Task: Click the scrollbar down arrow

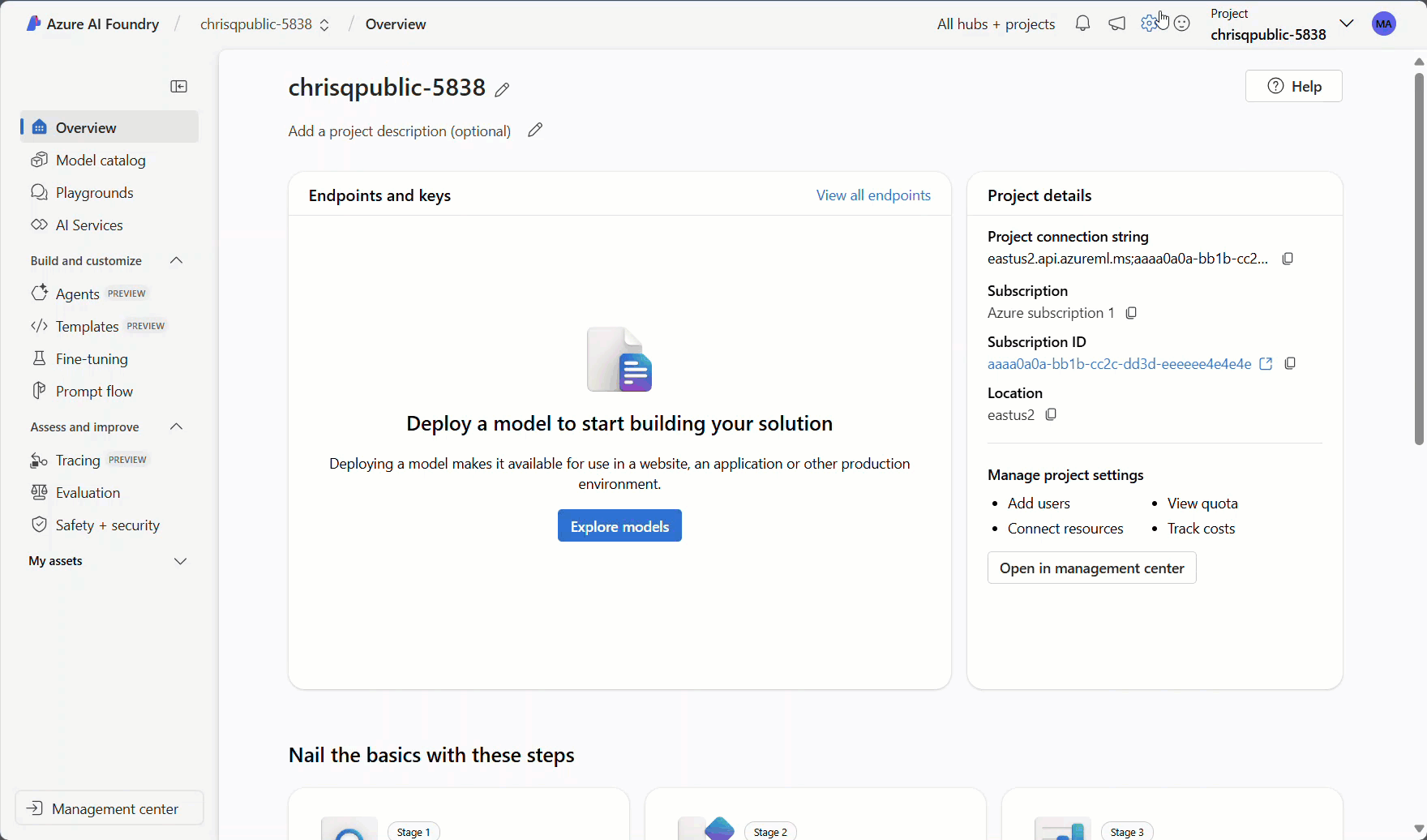Action: point(1419,829)
